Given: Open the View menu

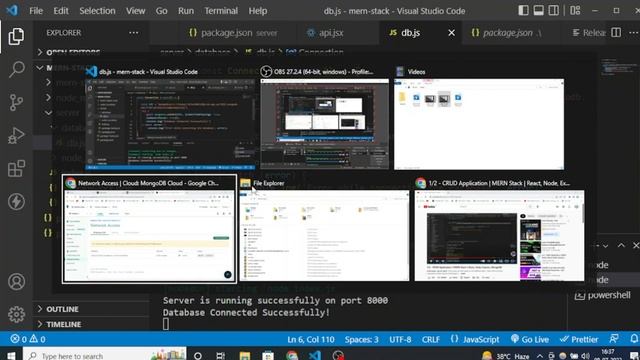Looking at the screenshot, I should pyautogui.click(x=135, y=11).
